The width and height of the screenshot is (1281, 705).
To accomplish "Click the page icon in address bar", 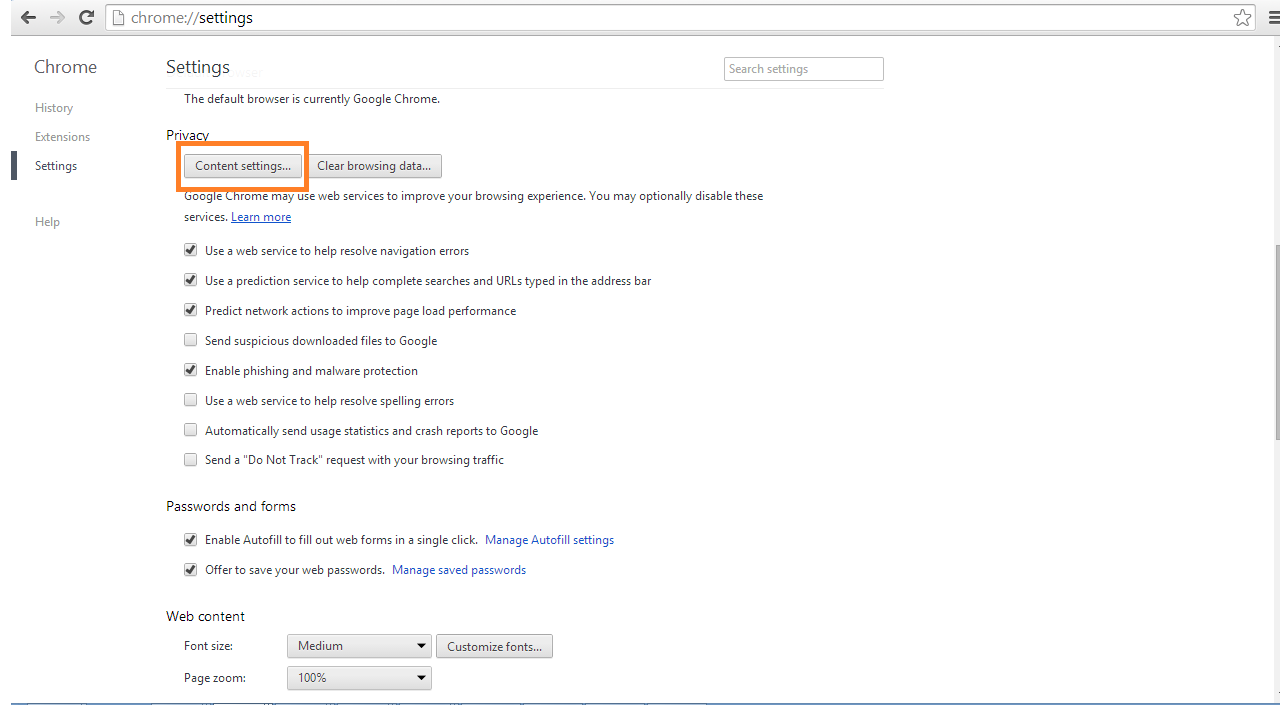I will click(118, 17).
